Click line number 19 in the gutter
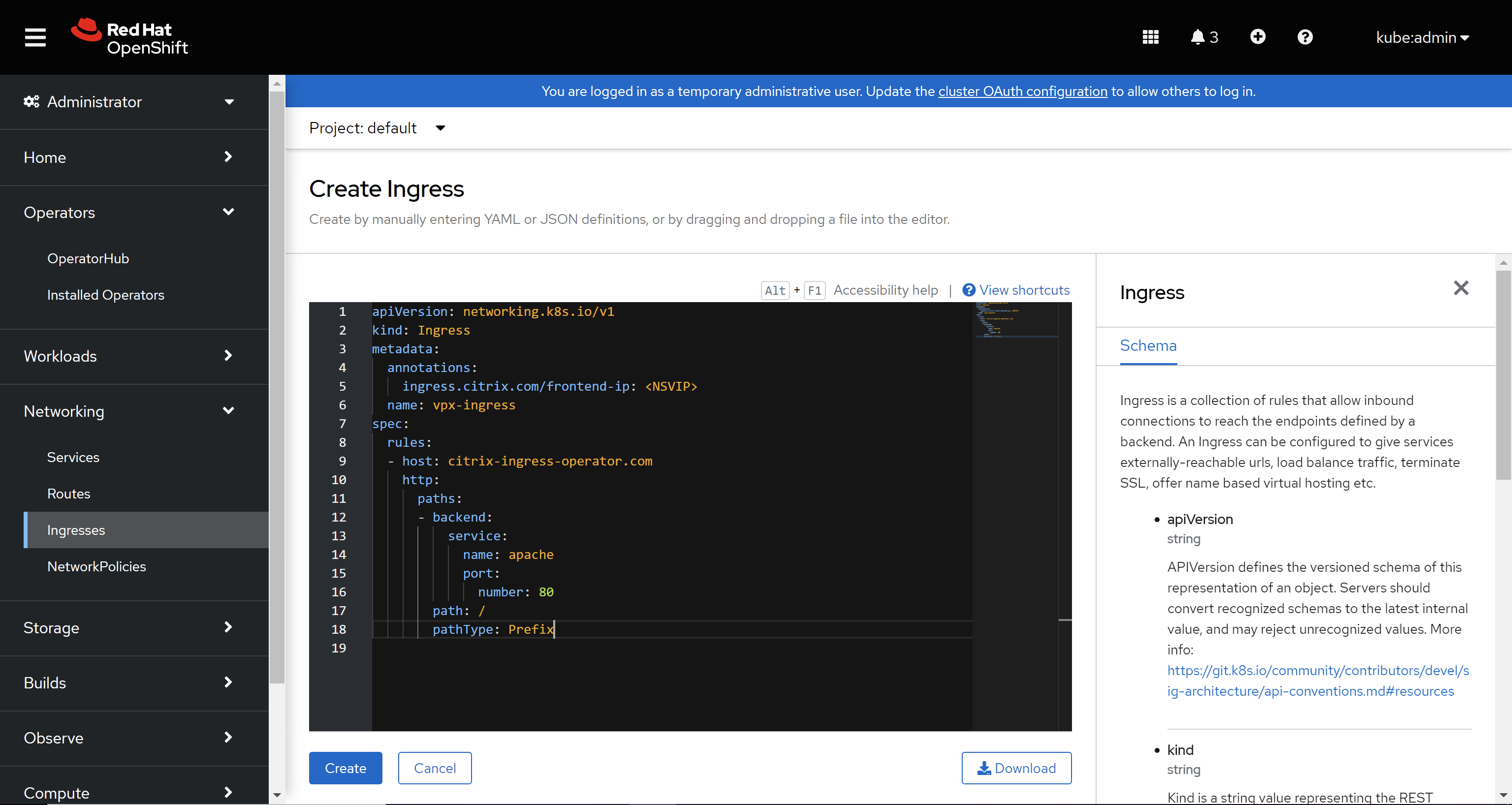 (x=339, y=648)
